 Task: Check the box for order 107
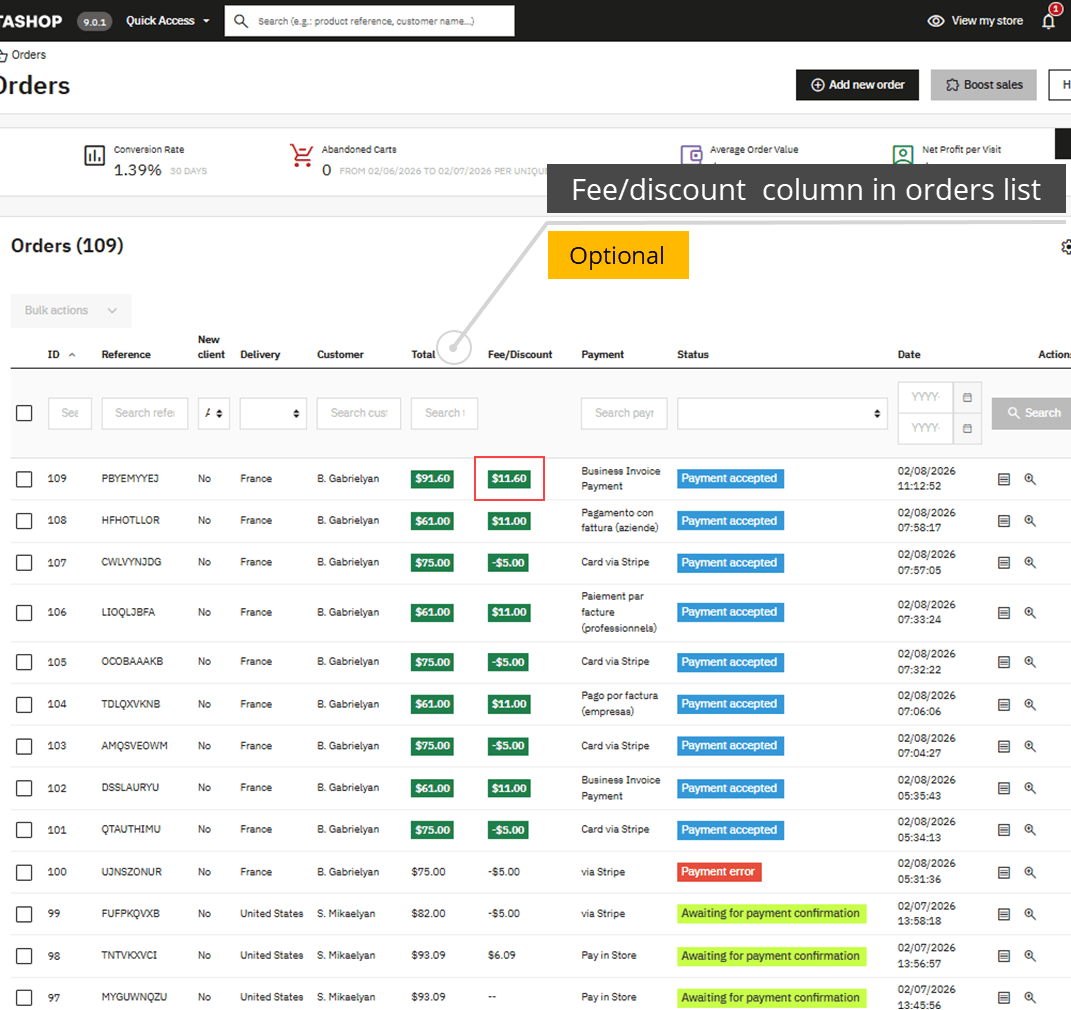tap(24, 563)
